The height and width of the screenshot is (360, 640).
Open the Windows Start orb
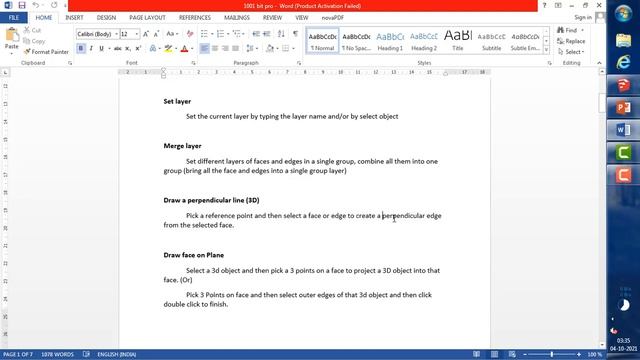coord(623,14)
